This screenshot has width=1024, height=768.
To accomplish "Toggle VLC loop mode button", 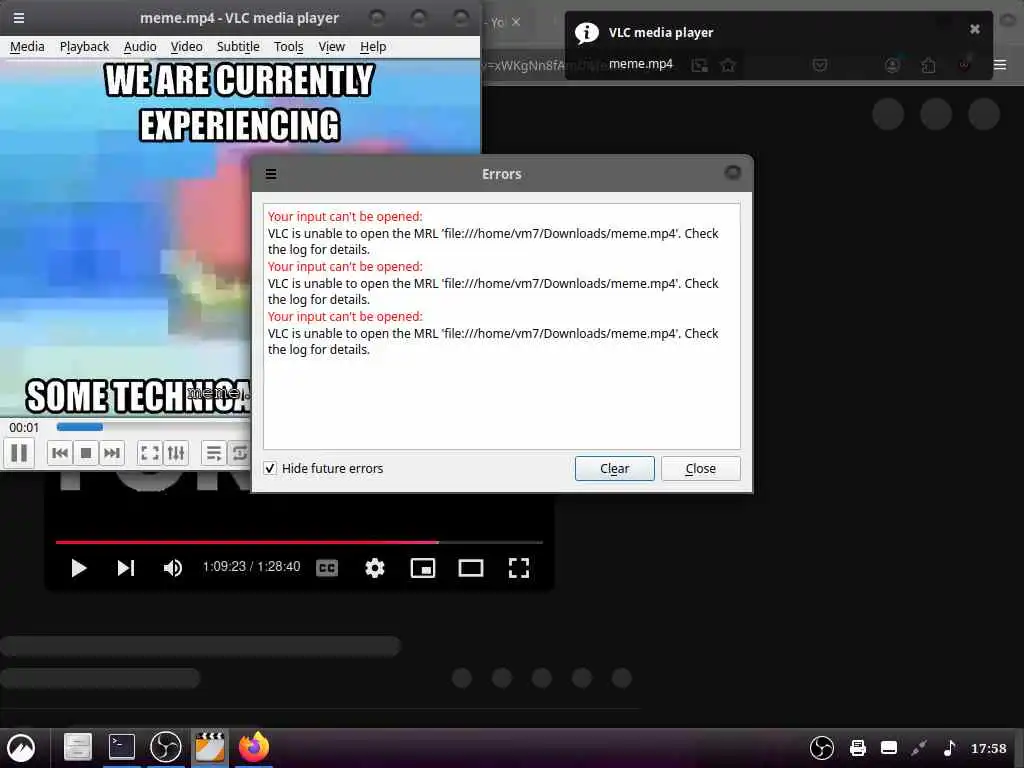I will pyautogui.click(x=239, y=453).
